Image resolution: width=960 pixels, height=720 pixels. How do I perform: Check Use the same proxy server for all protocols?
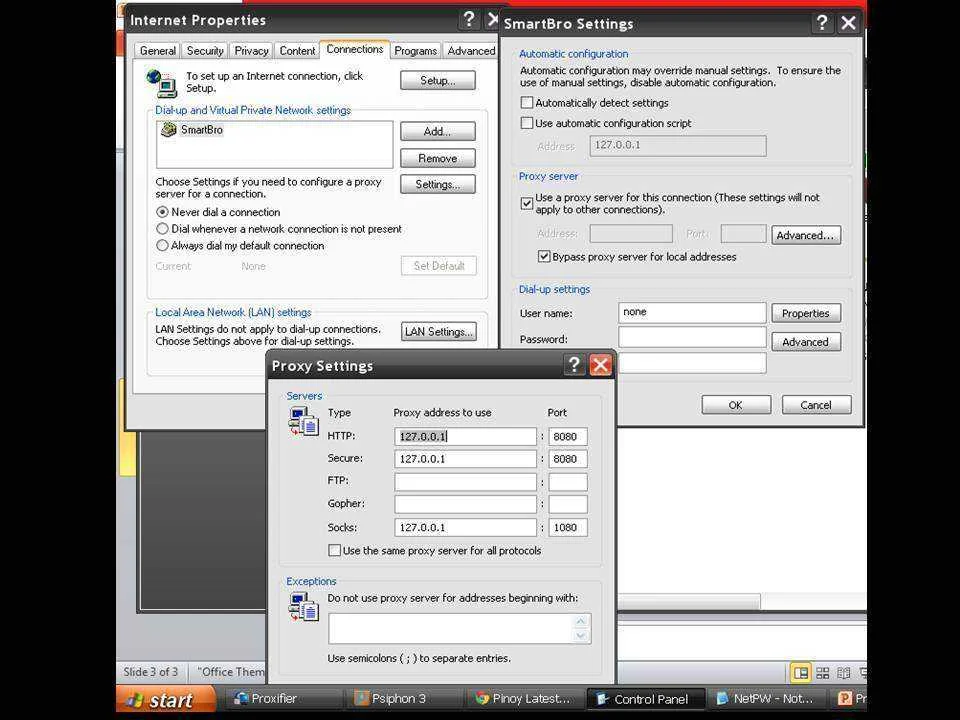[x=334, y=550]
